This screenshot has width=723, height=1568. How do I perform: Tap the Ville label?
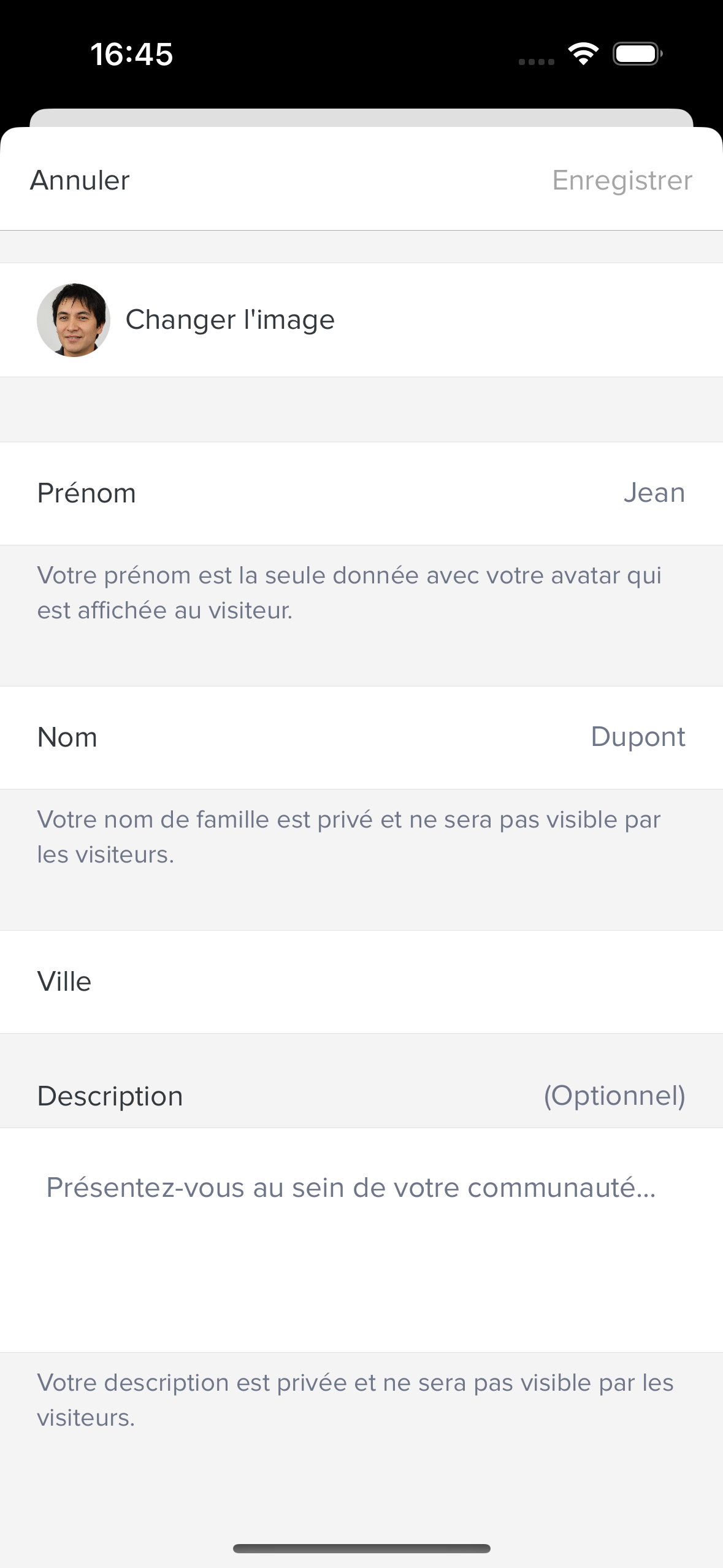coord(64,982)
